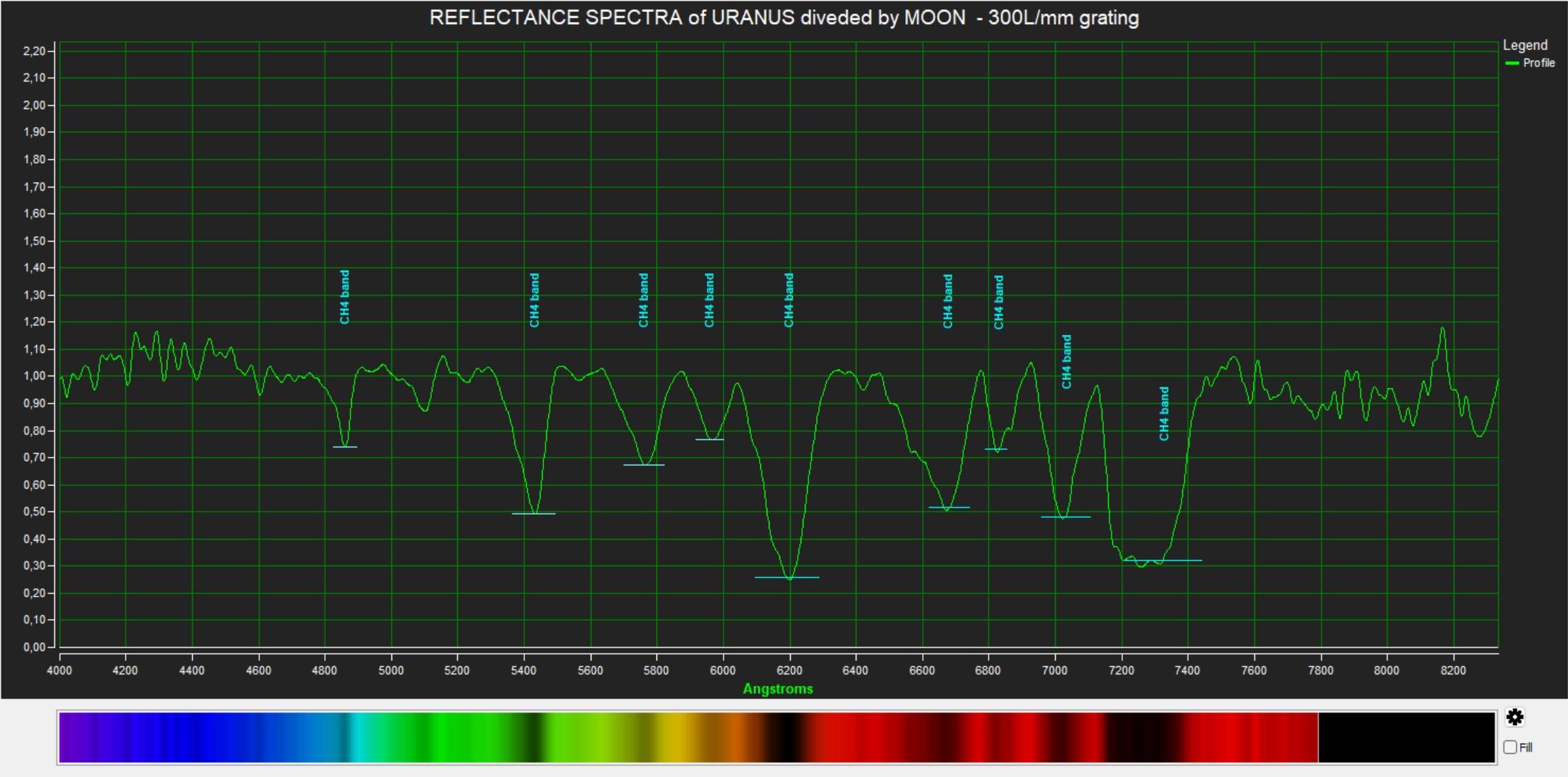Select the CH4 band label near 5960 Angstroms

click(x=709, y=300)
